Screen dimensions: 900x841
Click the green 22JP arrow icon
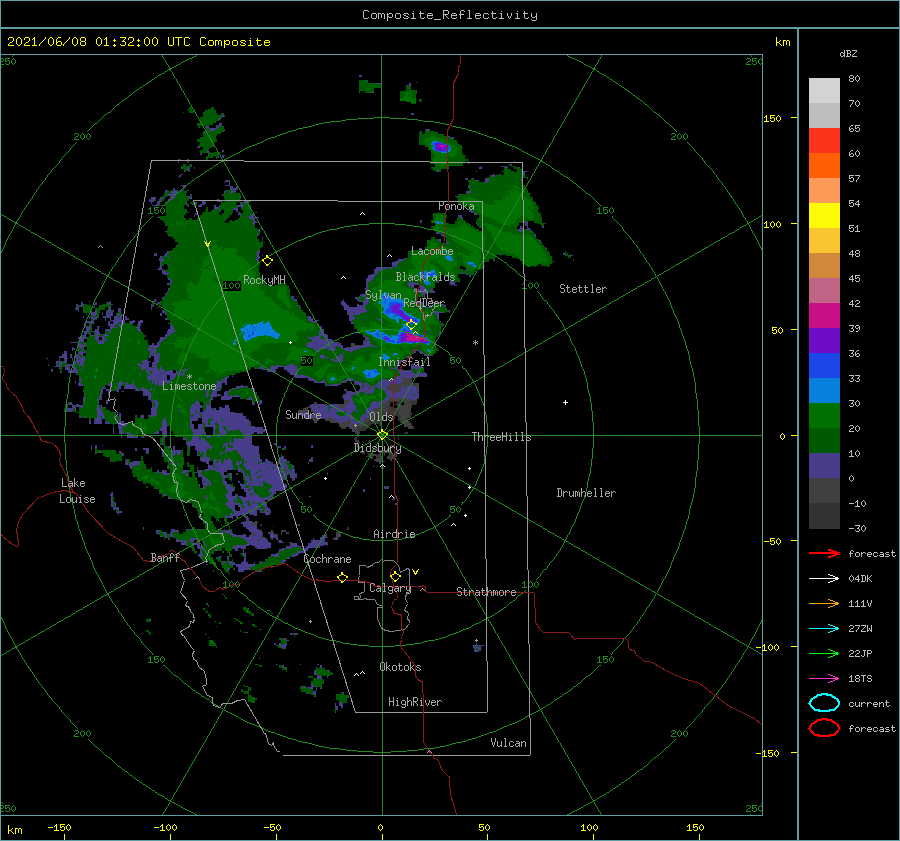[824, 653]
